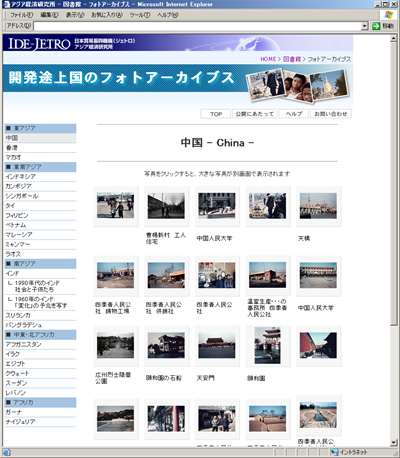The image size is (400, 458).
Task: Open the 四季青人民公社 供銷社 thumbnail
Action: click(x=166, y=276)
